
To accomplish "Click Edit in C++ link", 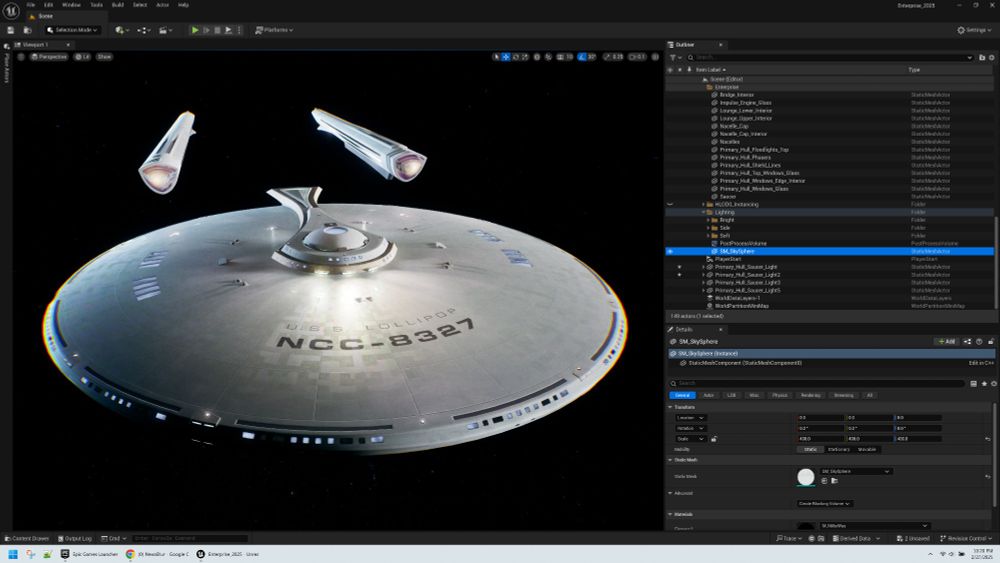I will tap(981, 363).
